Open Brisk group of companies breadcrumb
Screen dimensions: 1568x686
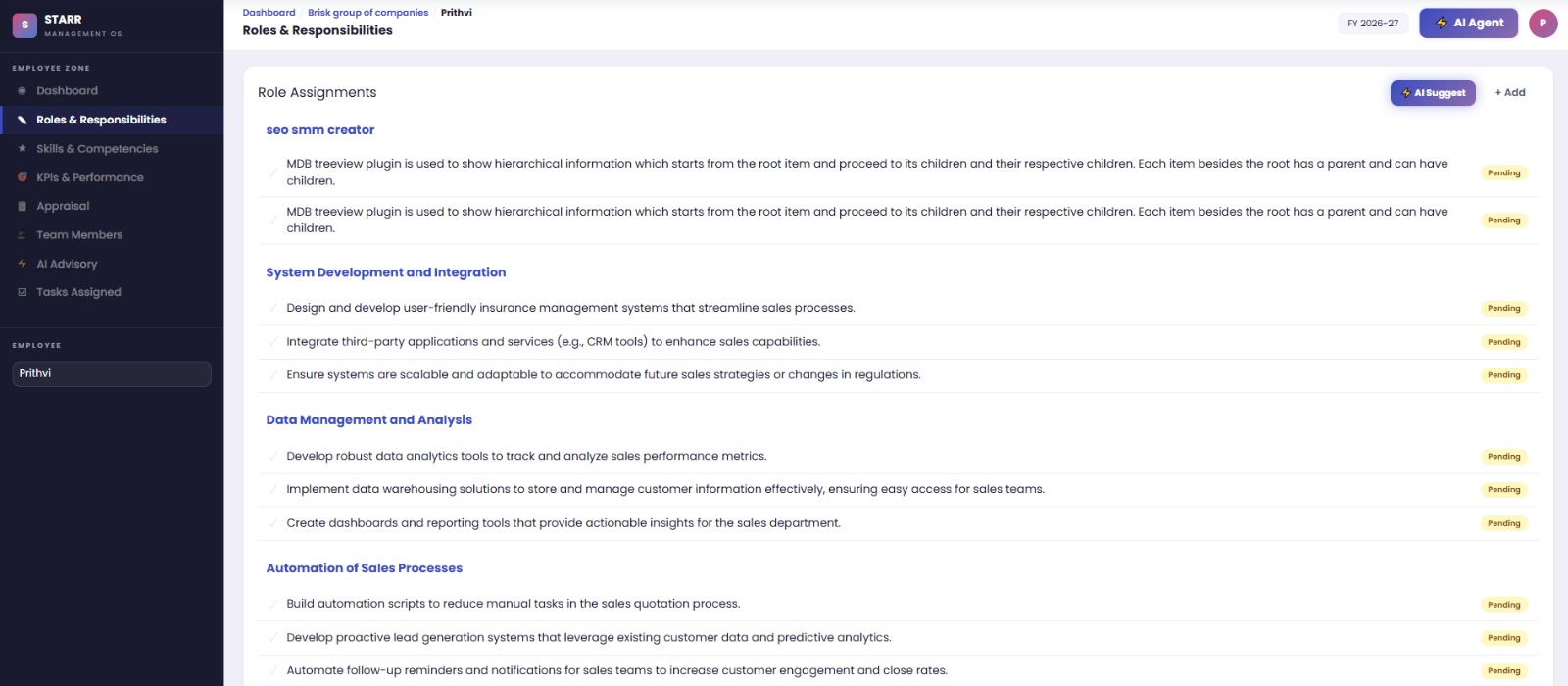[x=367, y=13]
